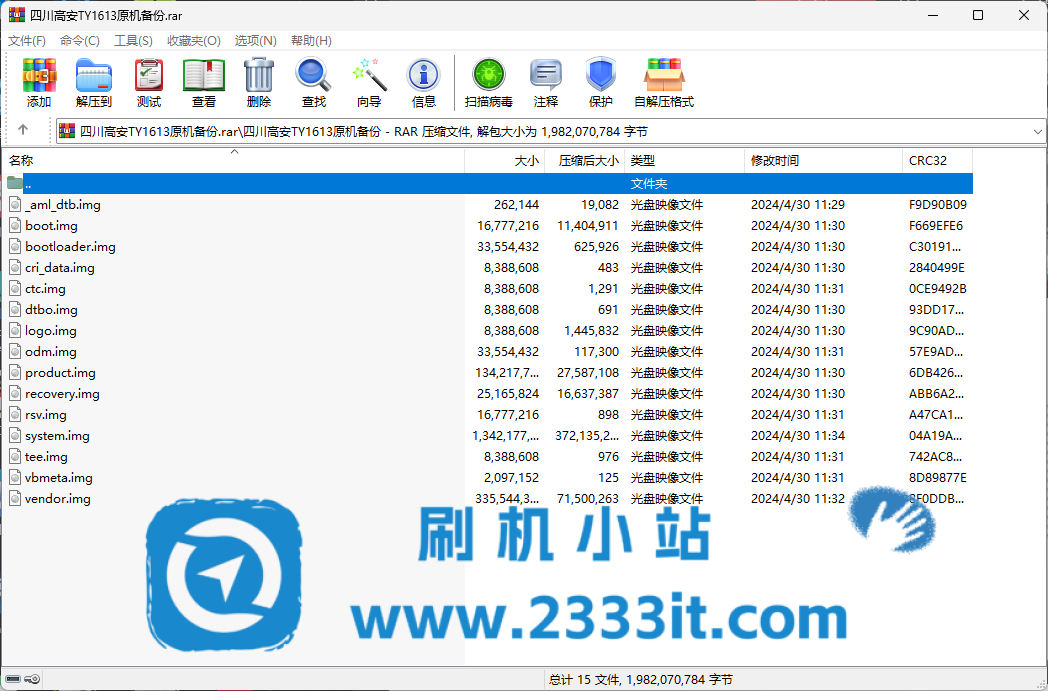Show archive Info (信息) icon
Viewport: 1048px width, 691px height.
424,82
